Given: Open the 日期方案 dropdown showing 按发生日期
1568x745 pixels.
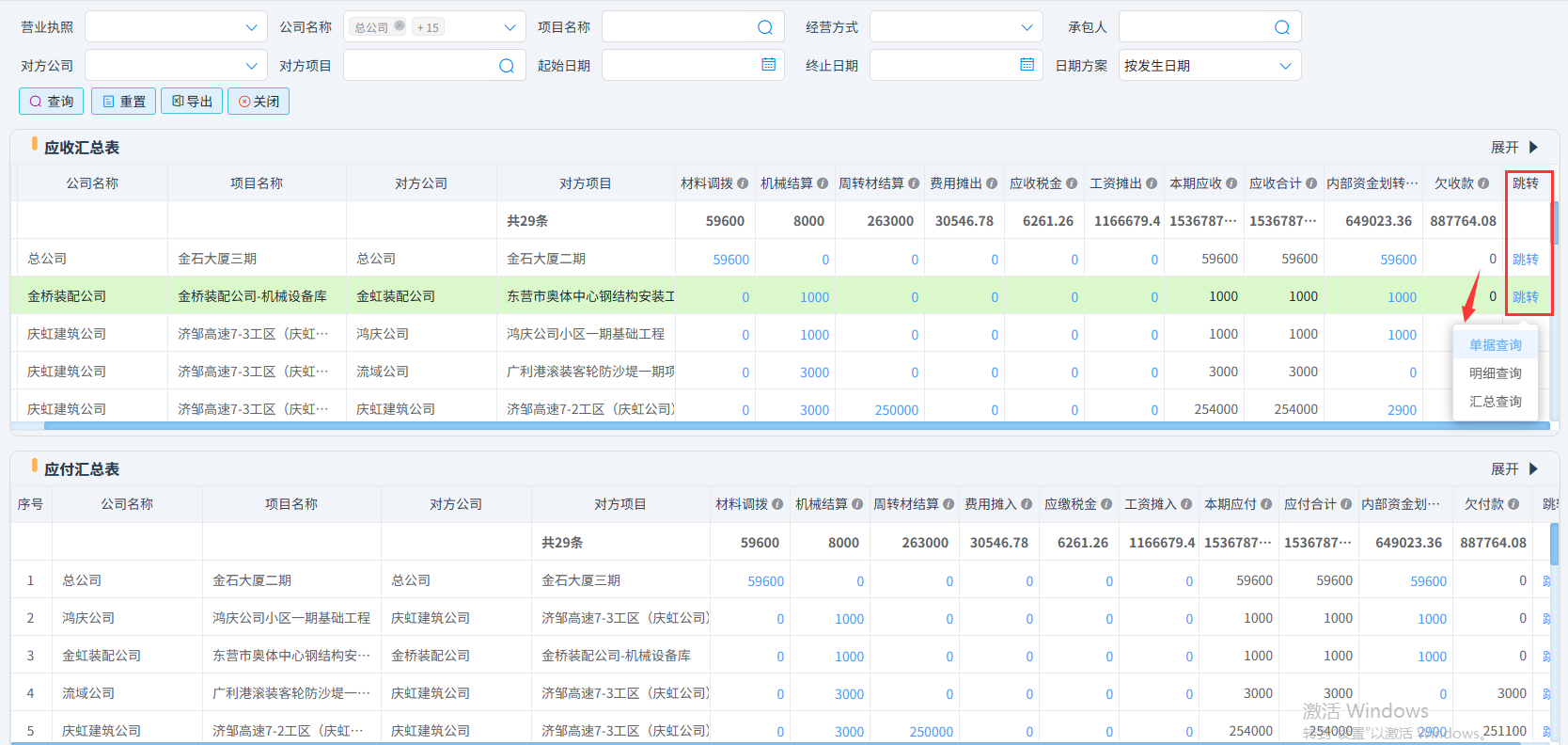Looking at the screenshot, I should (1285, 66).
